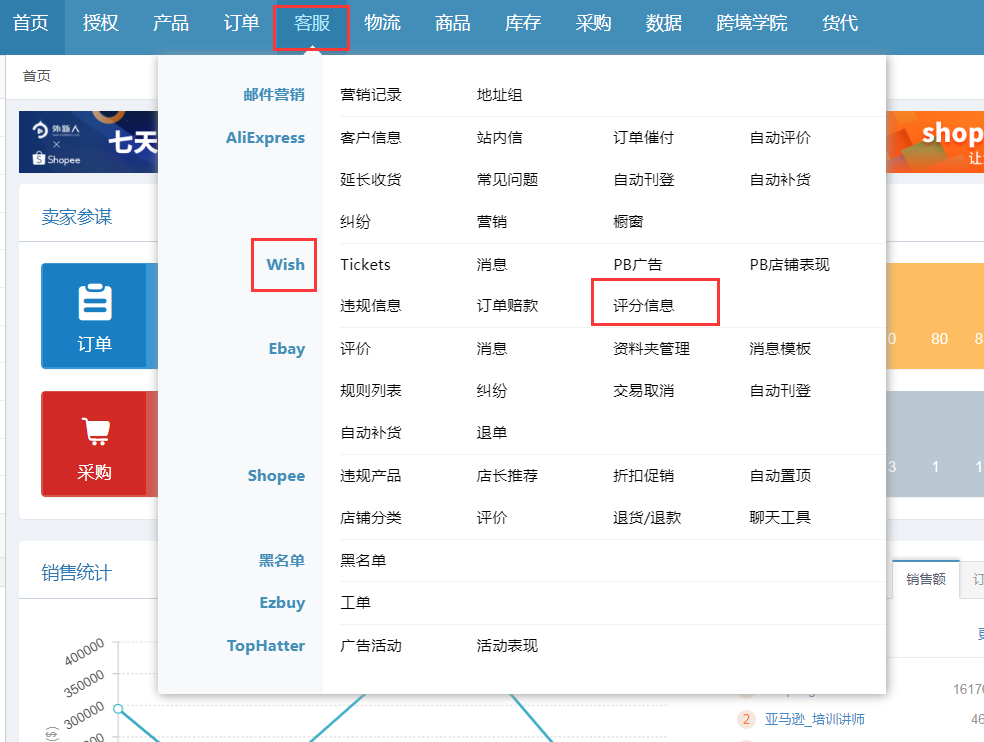Viewport: 984px width, 742px height.
Task: Click the 首页 breadcrumb below the navigation
Action: point(37,76)
